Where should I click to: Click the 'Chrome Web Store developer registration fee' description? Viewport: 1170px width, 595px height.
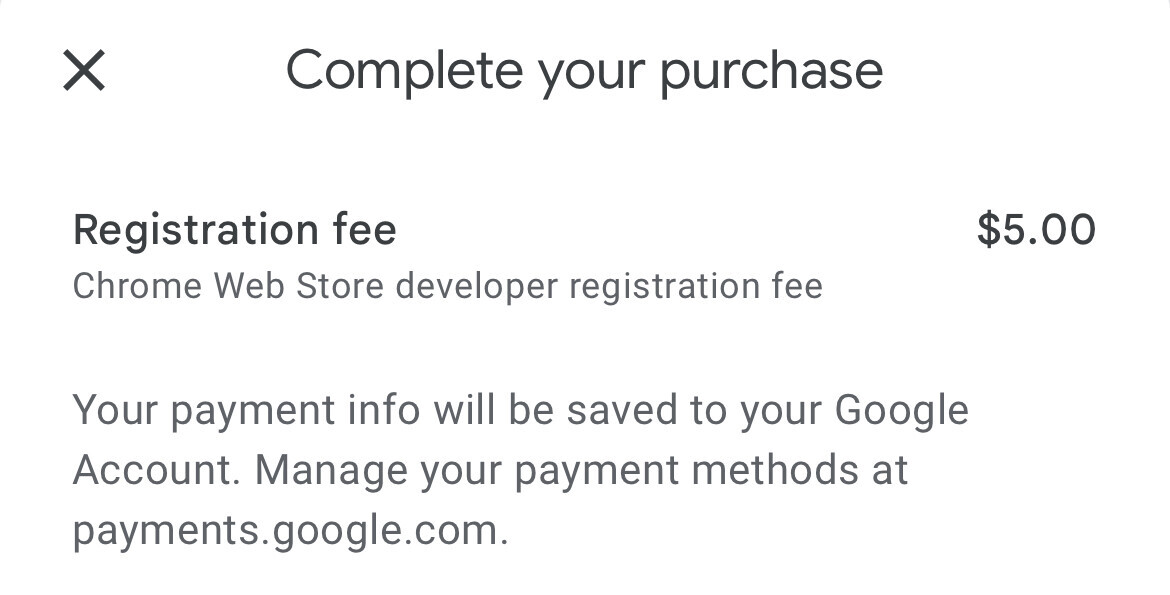click(x=448, y=287)
